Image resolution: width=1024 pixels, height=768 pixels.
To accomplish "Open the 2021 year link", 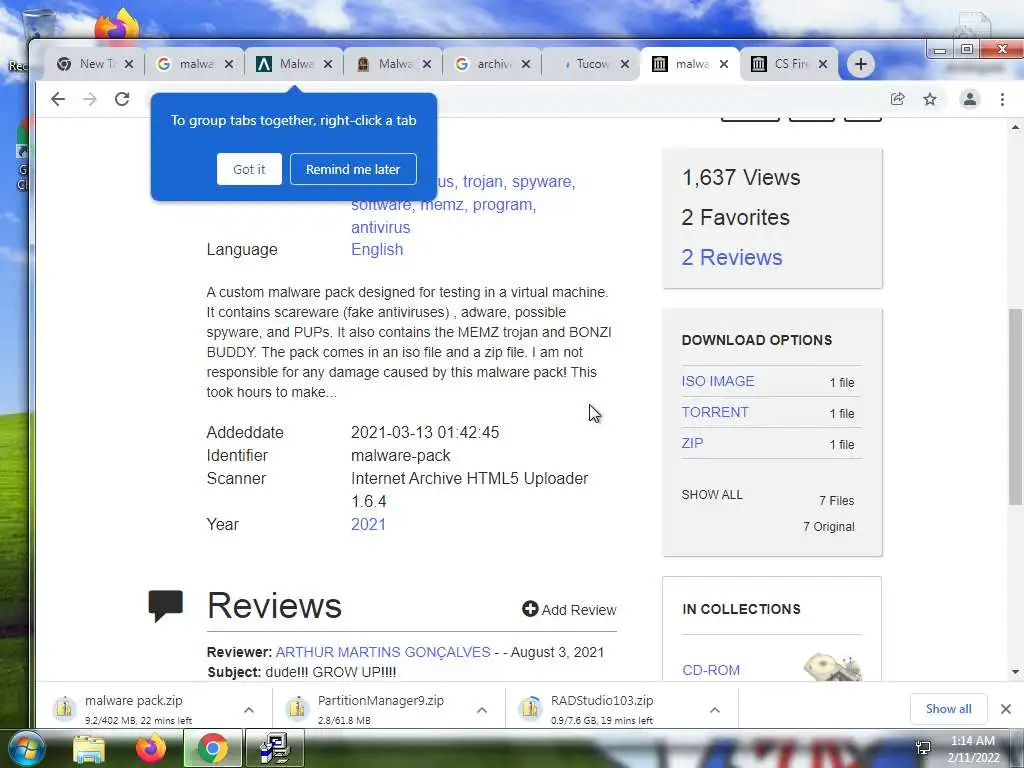I will point(368,524).
